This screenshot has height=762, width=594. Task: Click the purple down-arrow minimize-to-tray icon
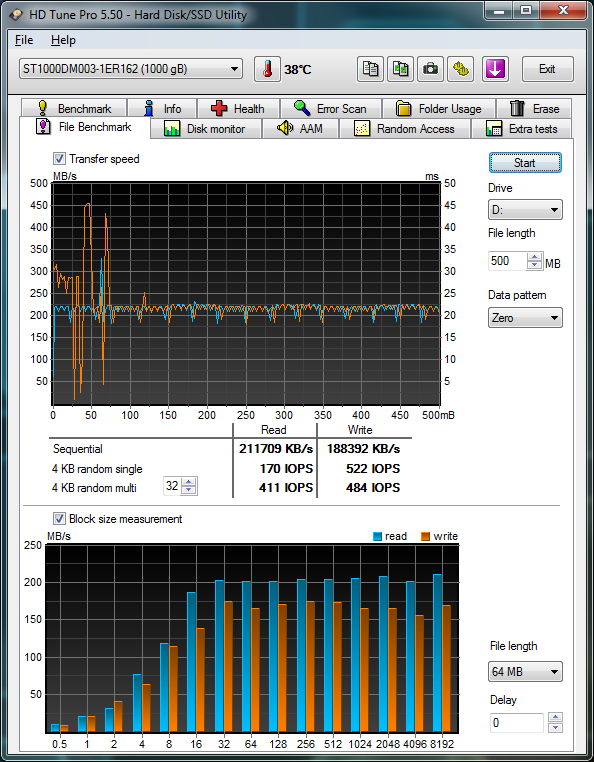coord(495,69)
